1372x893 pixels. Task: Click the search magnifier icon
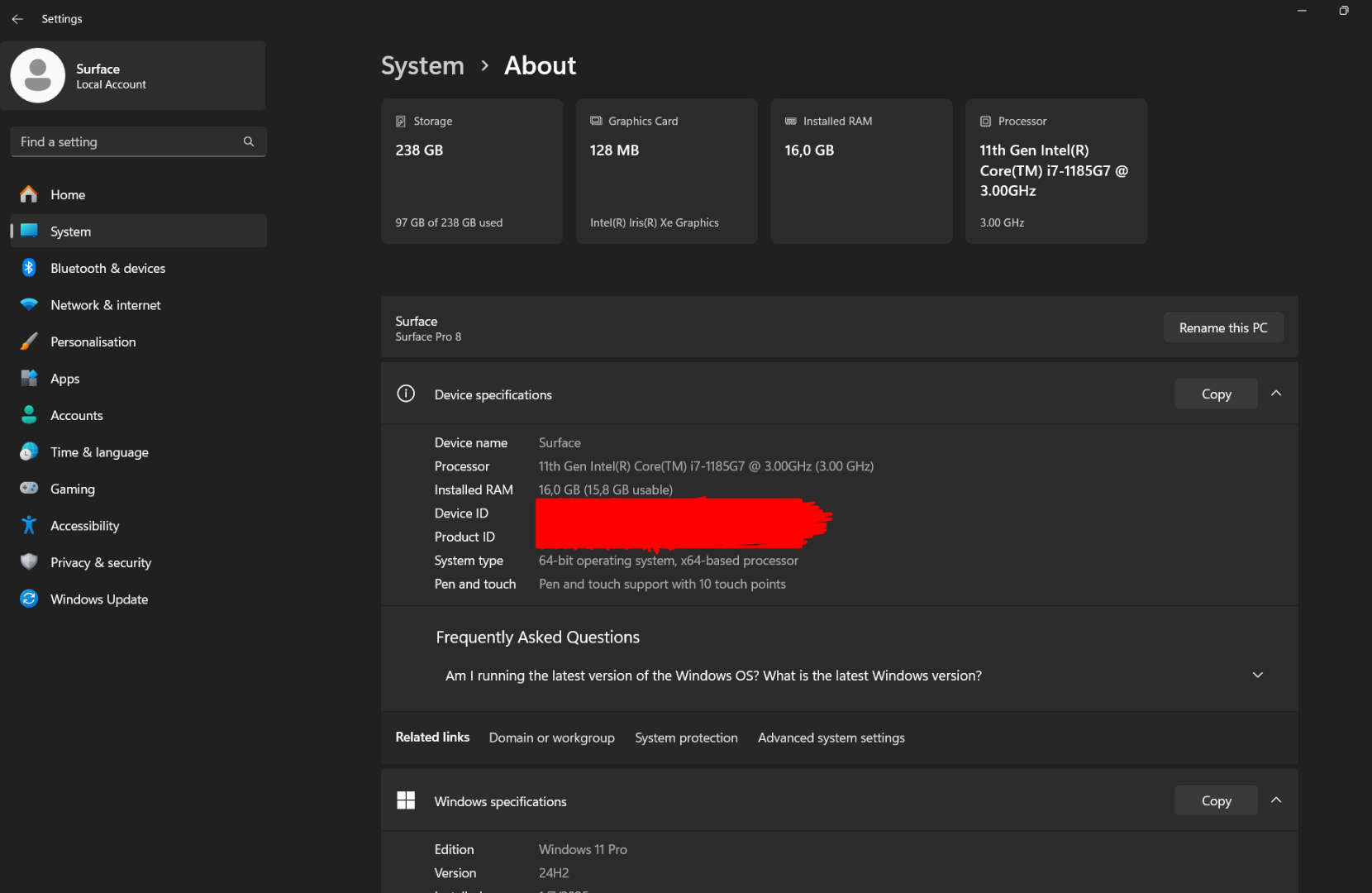248,141
